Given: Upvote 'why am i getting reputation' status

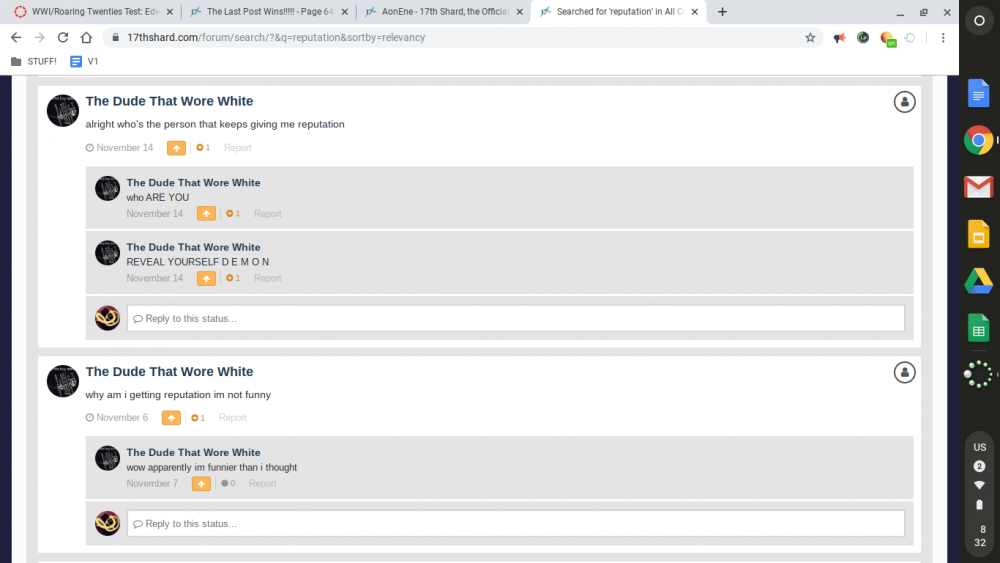Looking at the screenshot, I should point(171,418).
